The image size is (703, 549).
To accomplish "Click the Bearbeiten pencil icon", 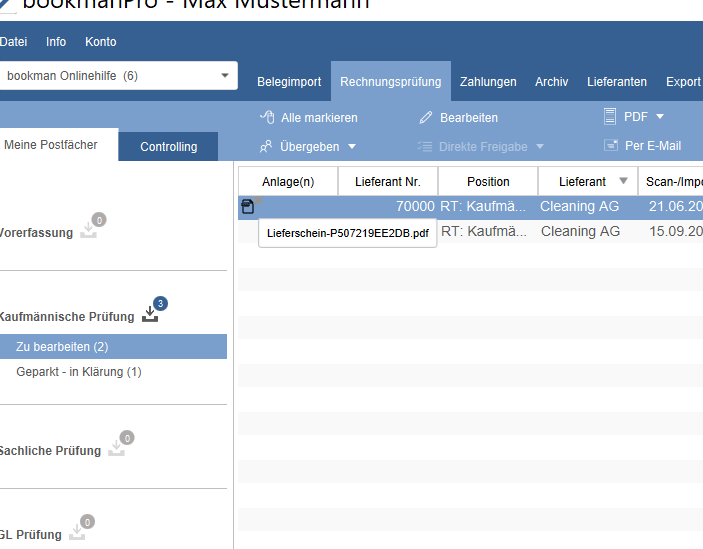I will (x=425, y=117).
